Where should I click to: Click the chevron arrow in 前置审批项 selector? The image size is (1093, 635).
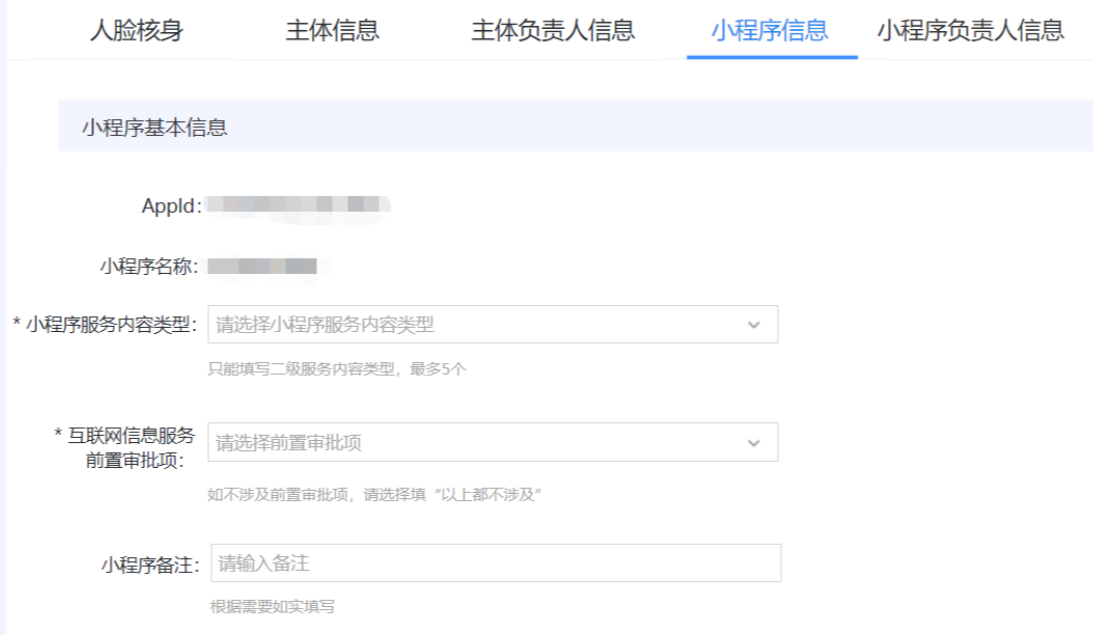coord(754,443)
